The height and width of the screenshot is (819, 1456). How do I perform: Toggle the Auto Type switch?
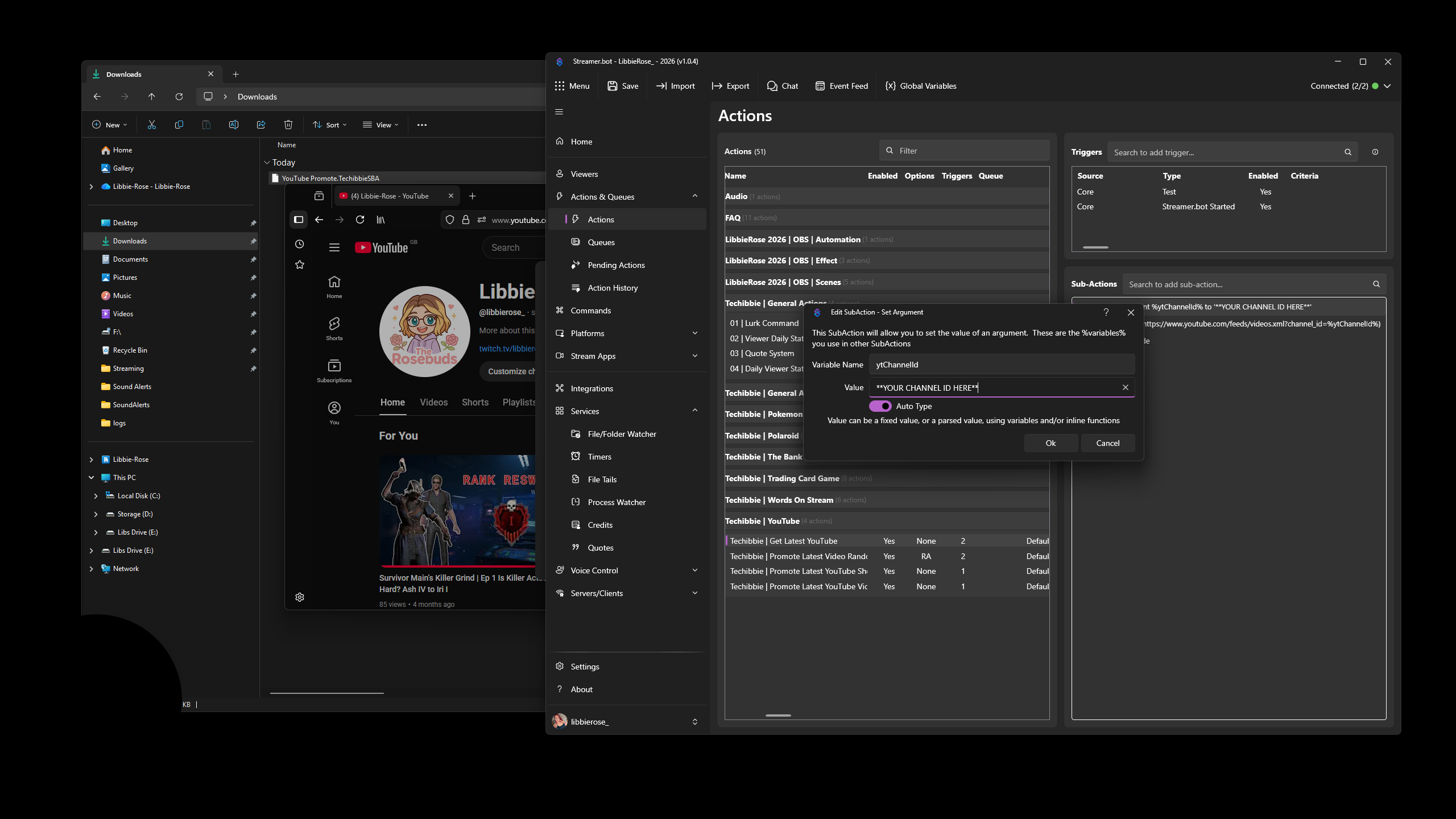pos(880,406)
